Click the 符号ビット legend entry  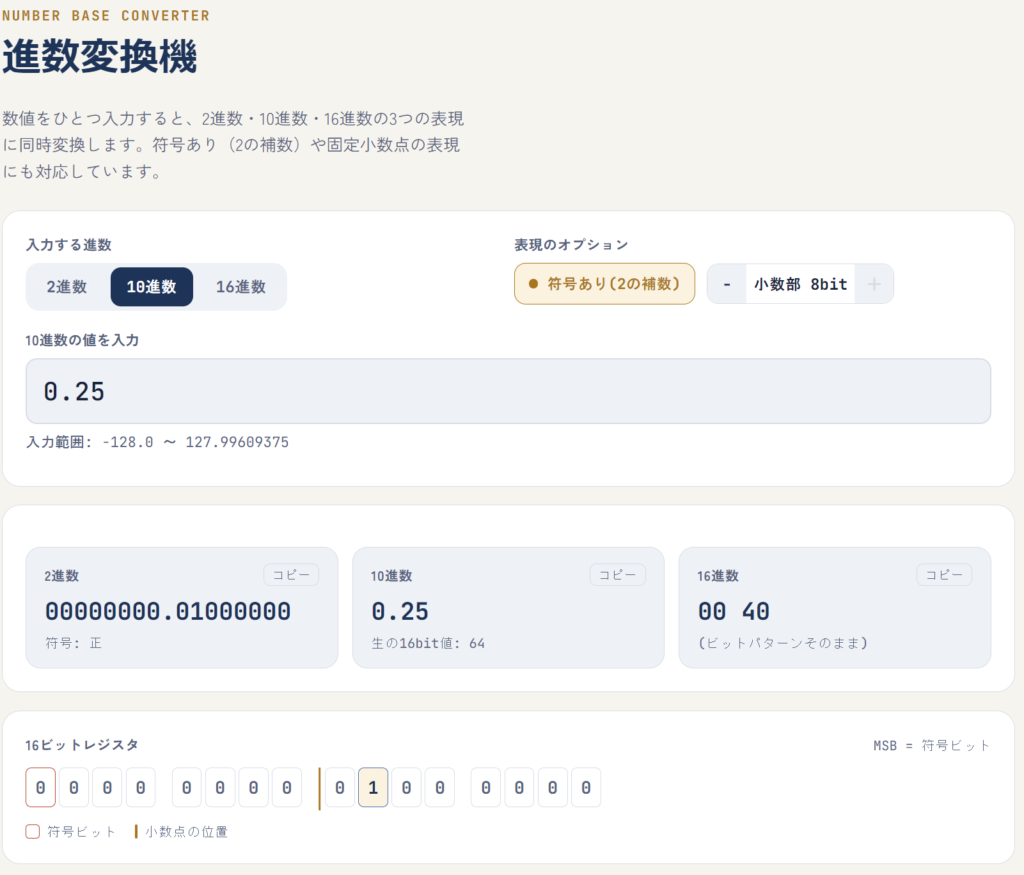(x=71, y=831)
